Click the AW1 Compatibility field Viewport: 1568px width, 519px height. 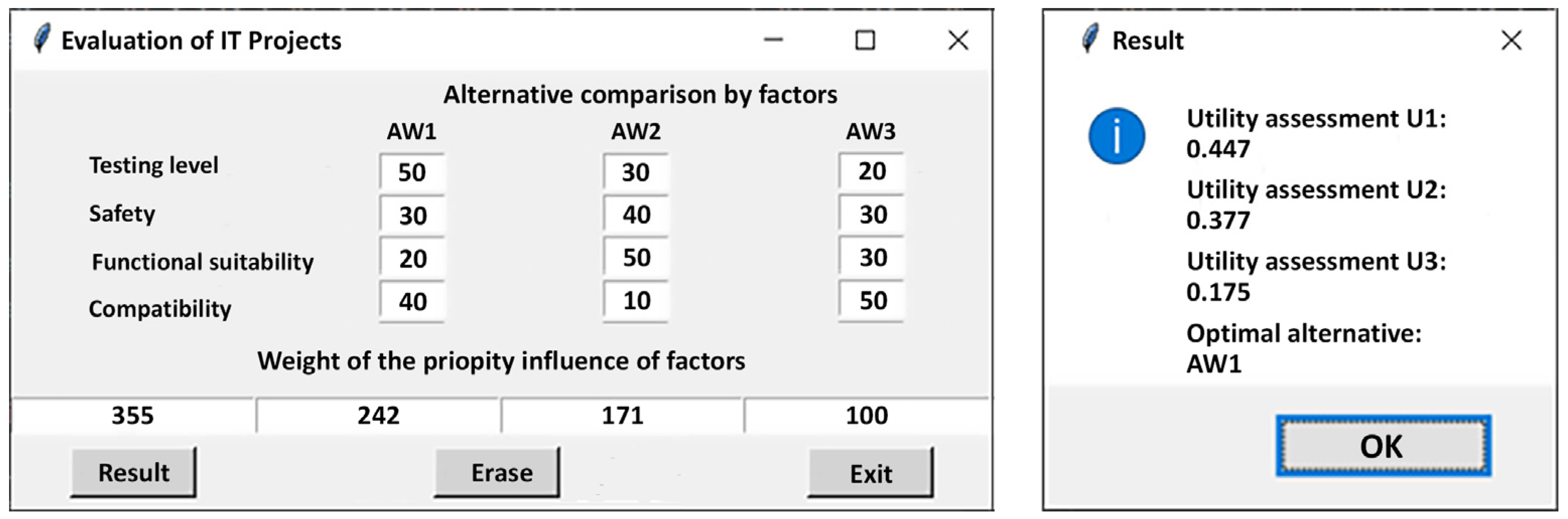[412, 301]
